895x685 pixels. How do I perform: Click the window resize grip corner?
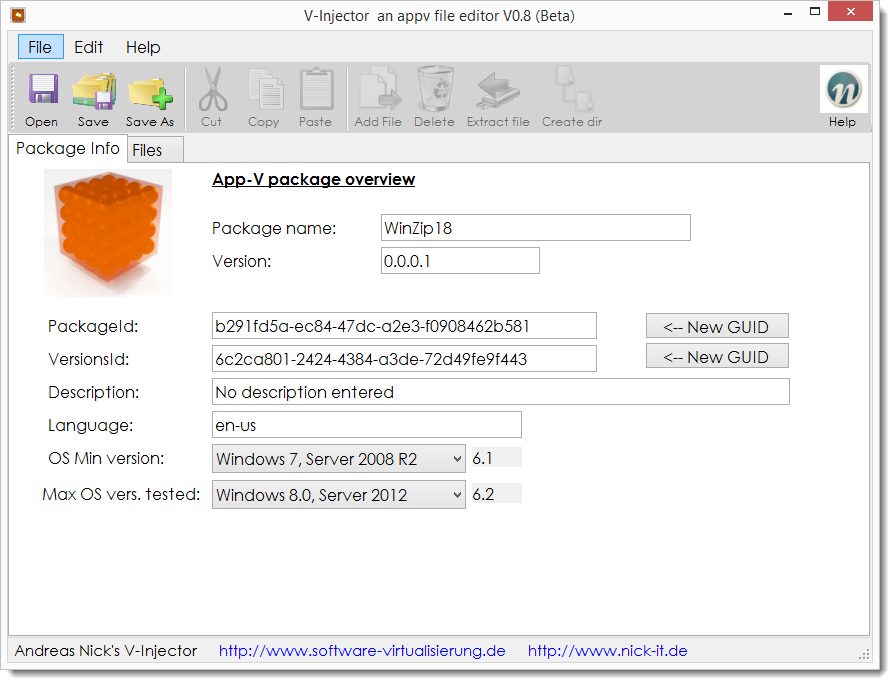click(864, 655)
